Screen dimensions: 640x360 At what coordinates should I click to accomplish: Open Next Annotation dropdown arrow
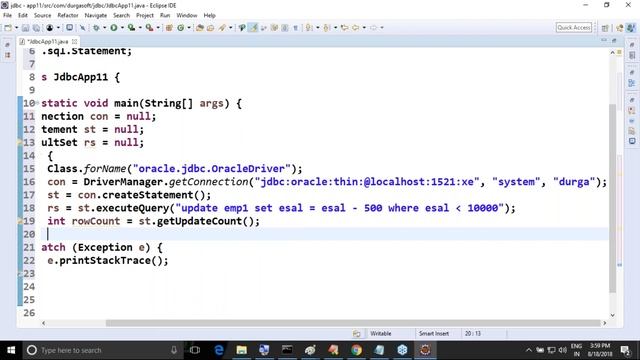[318, 28]
